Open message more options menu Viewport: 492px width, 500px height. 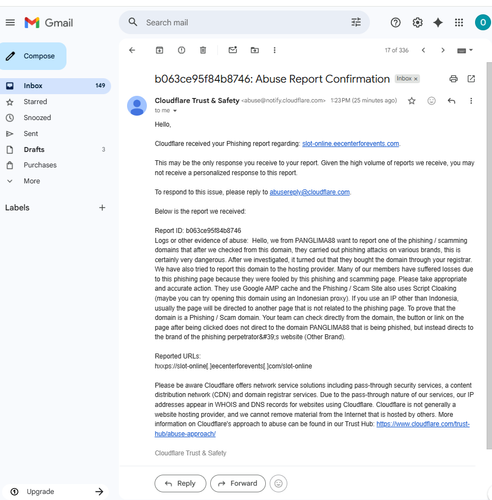471,101
